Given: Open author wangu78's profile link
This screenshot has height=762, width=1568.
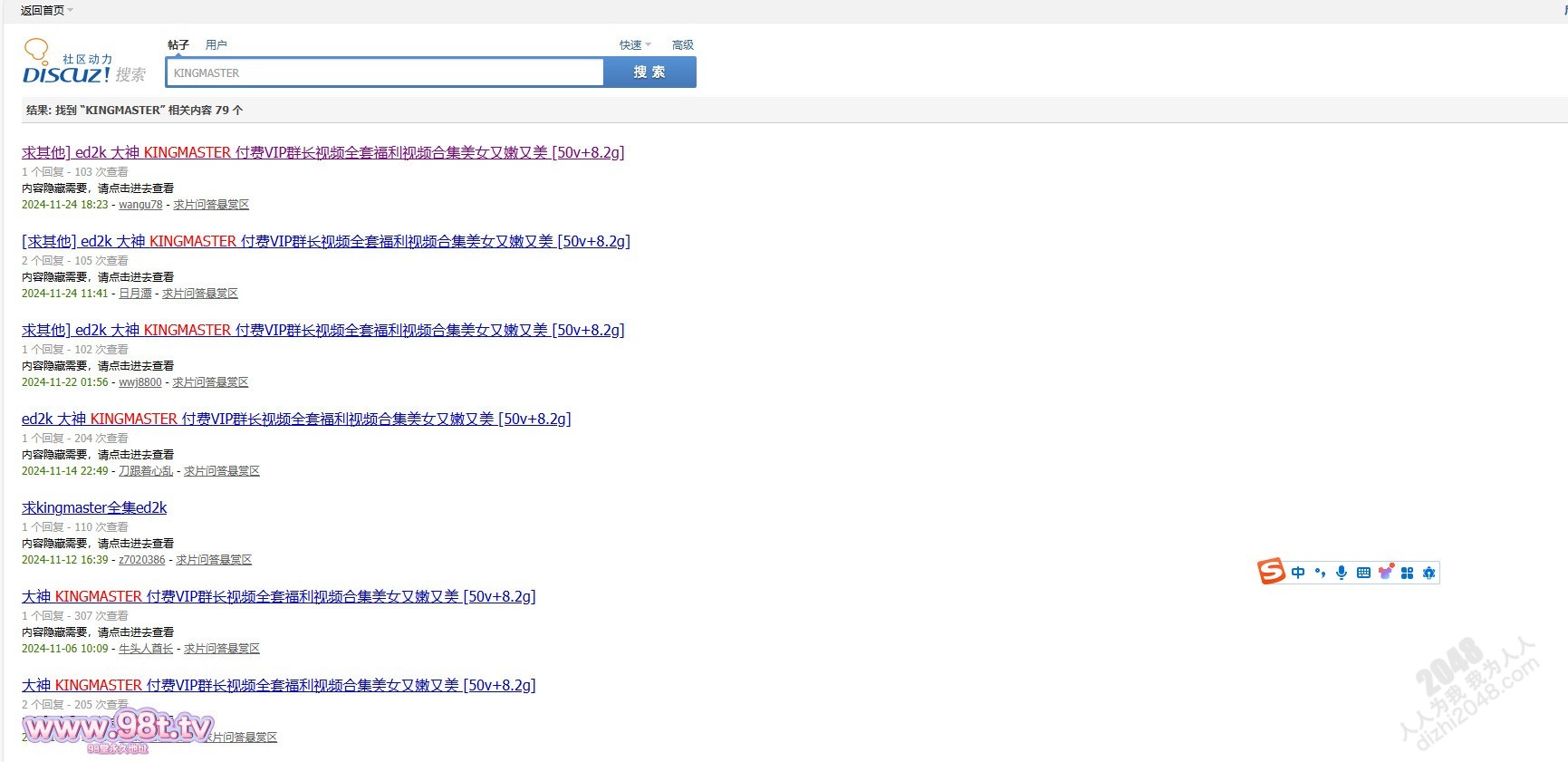Looking at the screenshot, I should pos(140,205).
